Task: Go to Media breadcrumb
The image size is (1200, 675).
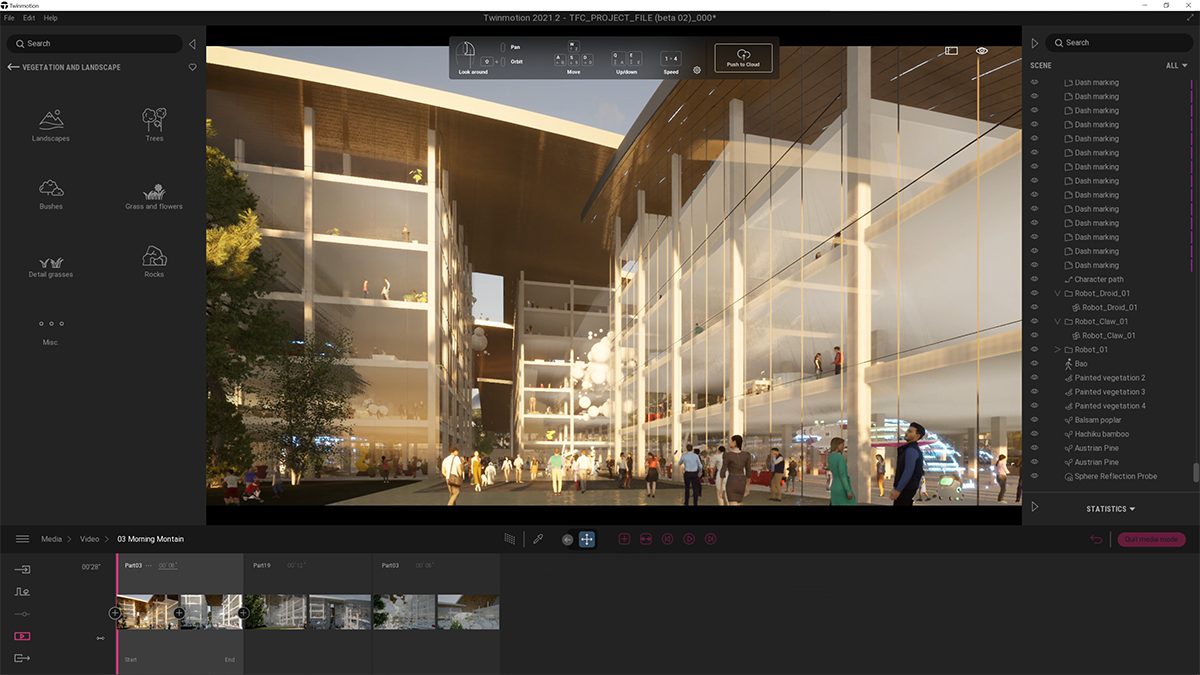Action: (x=51, y=539)
